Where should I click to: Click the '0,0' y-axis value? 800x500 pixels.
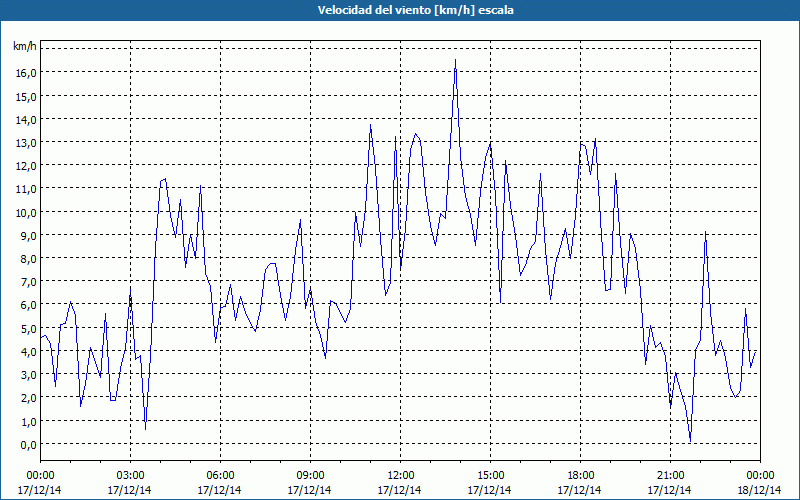[28, 445]
